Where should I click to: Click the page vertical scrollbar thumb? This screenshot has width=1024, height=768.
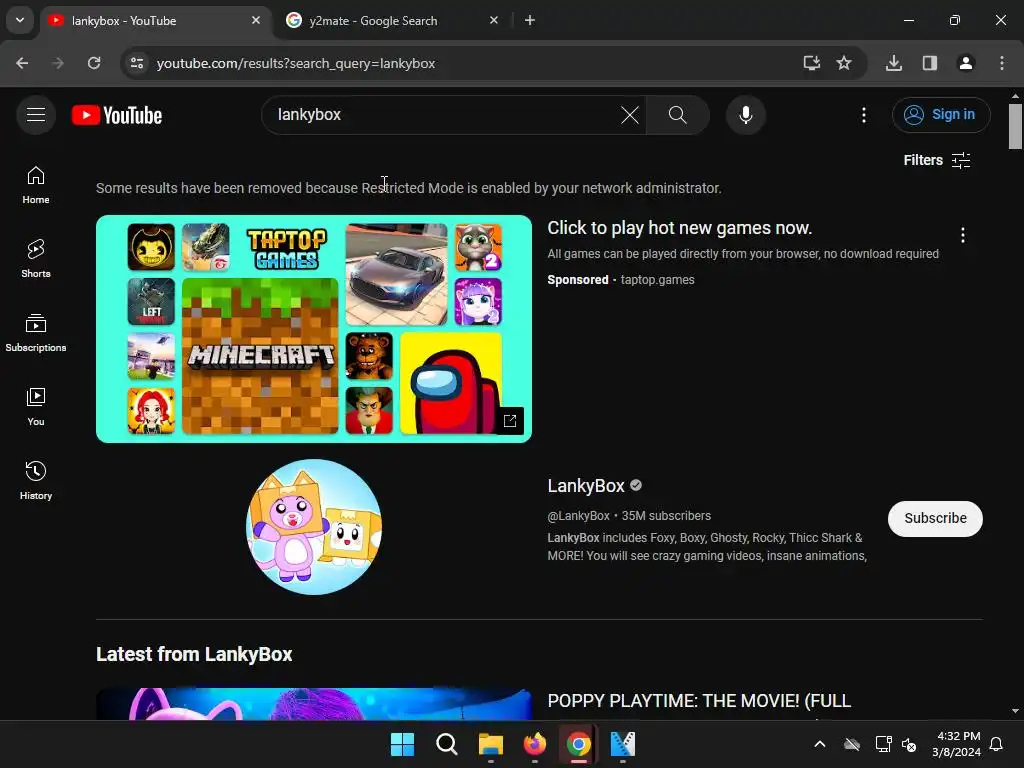click(1015, 126)
